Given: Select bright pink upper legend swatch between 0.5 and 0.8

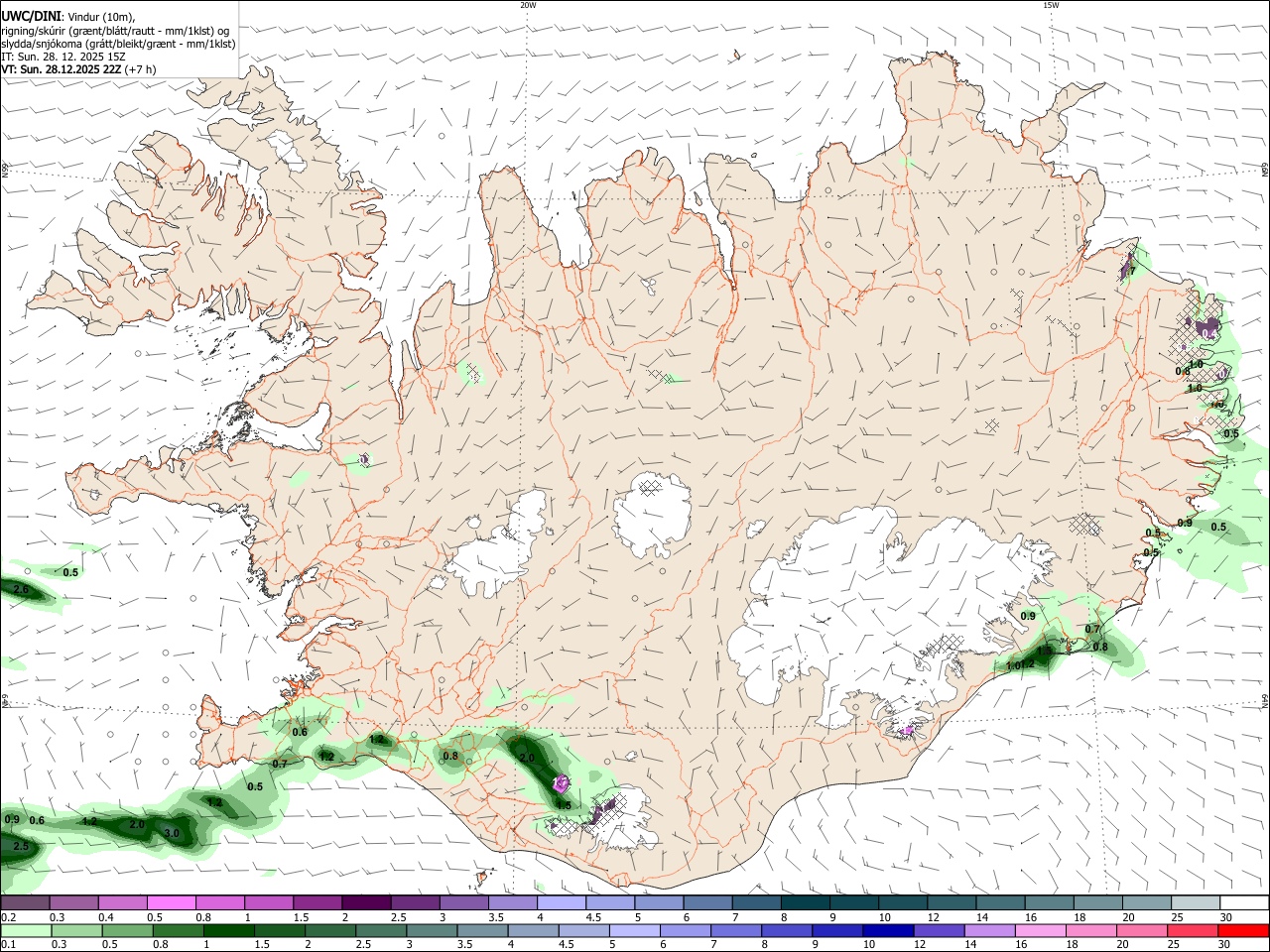Looking at the screenshot, I should pos(171,902).
